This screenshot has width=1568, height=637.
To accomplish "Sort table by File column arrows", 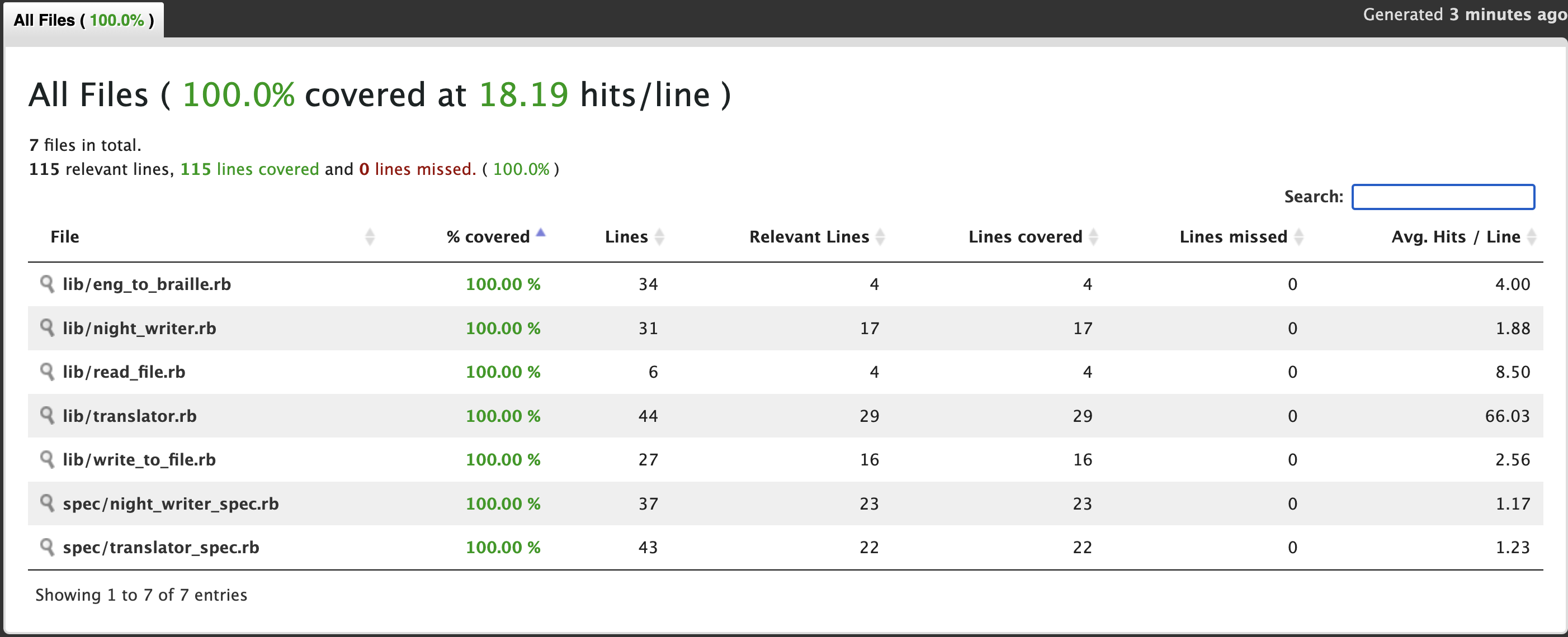I will click(x=370, y=237).
